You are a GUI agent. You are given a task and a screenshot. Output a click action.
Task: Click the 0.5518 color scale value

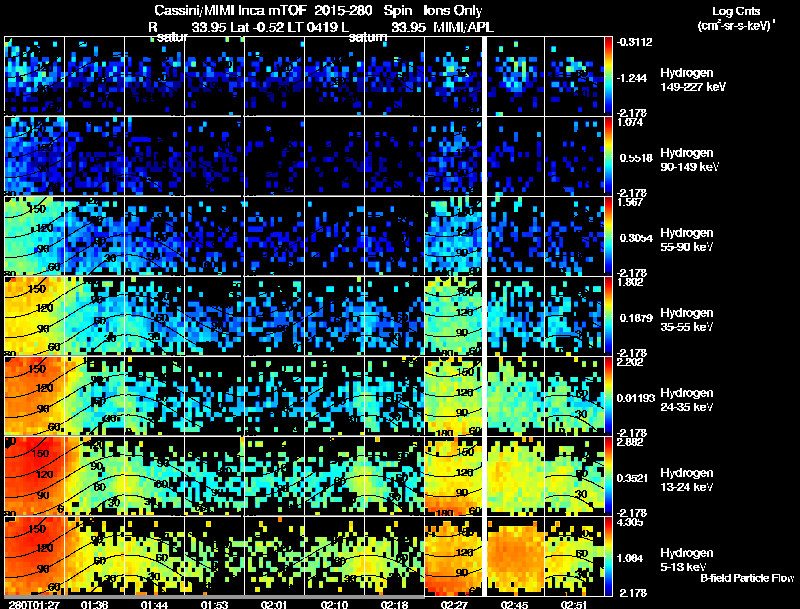pos(636,158)
